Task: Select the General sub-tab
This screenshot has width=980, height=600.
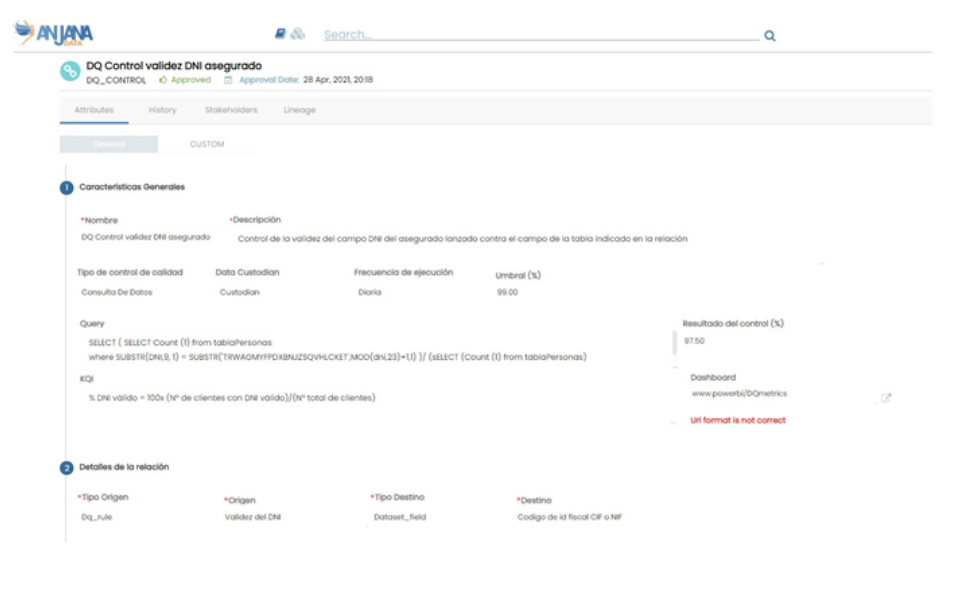Action: click(x=109, y=144)
